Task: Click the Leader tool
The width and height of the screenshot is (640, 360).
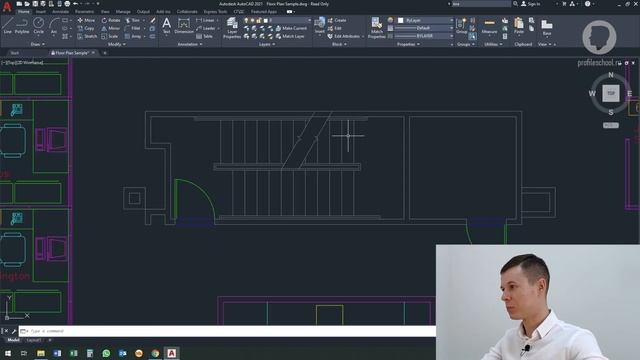Action: pos(206,28)
